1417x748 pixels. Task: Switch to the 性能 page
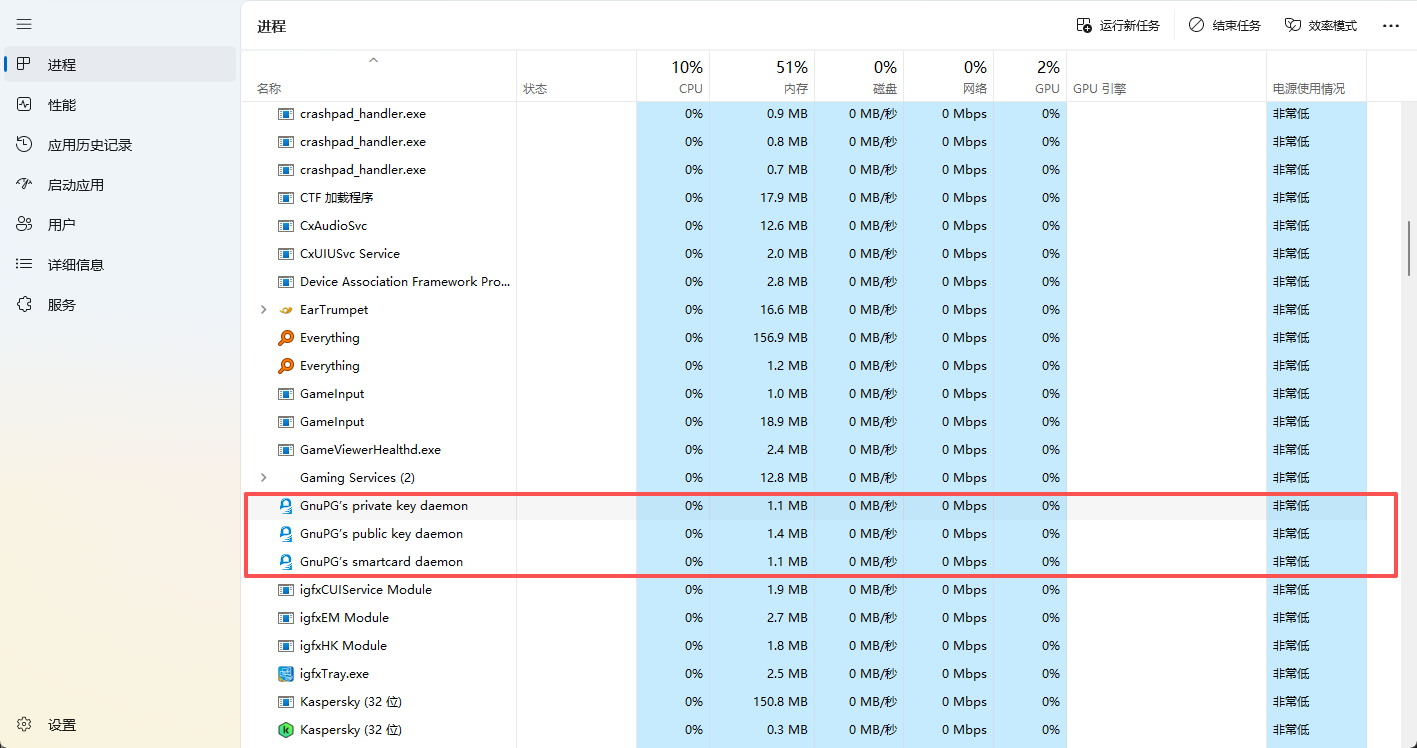tap(120, 105)
